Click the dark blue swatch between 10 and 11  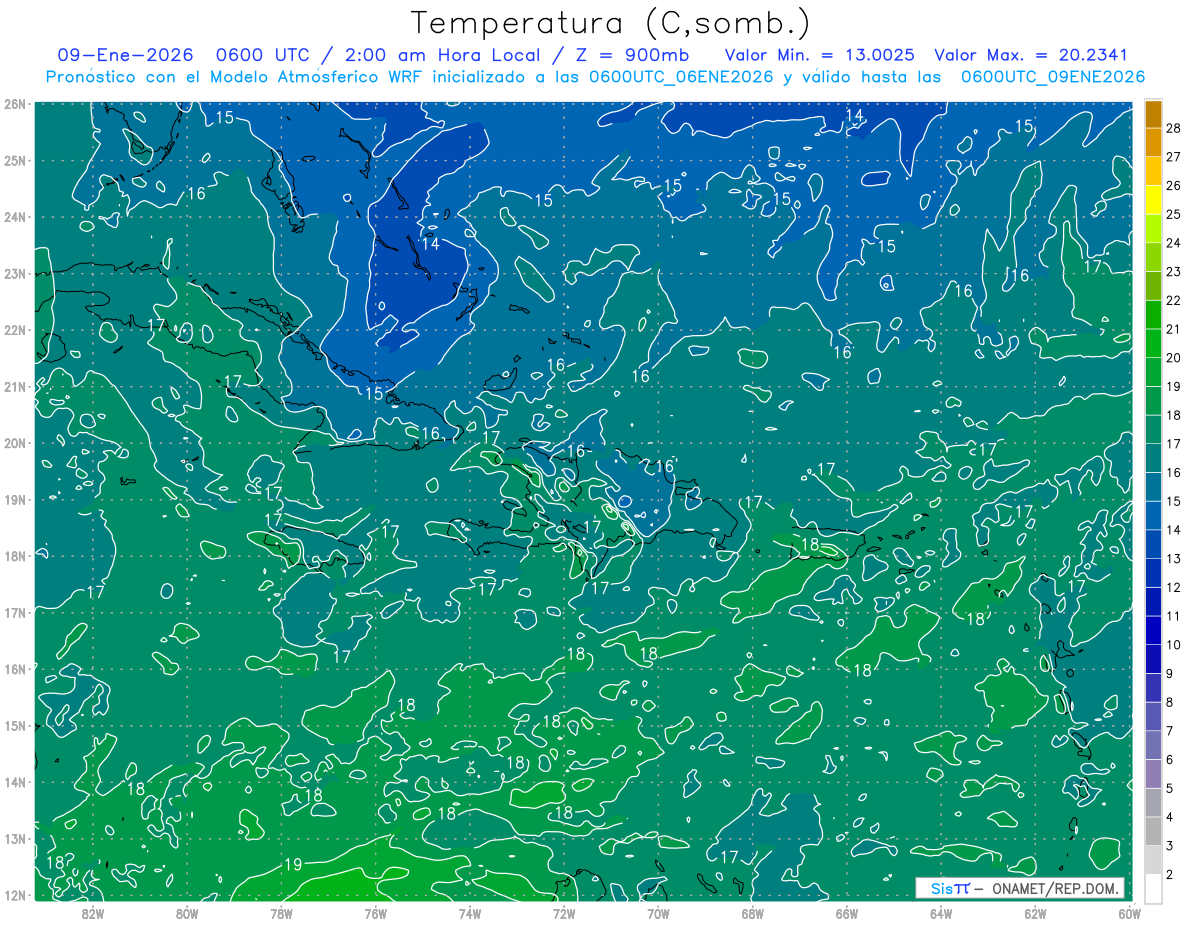1154,630
